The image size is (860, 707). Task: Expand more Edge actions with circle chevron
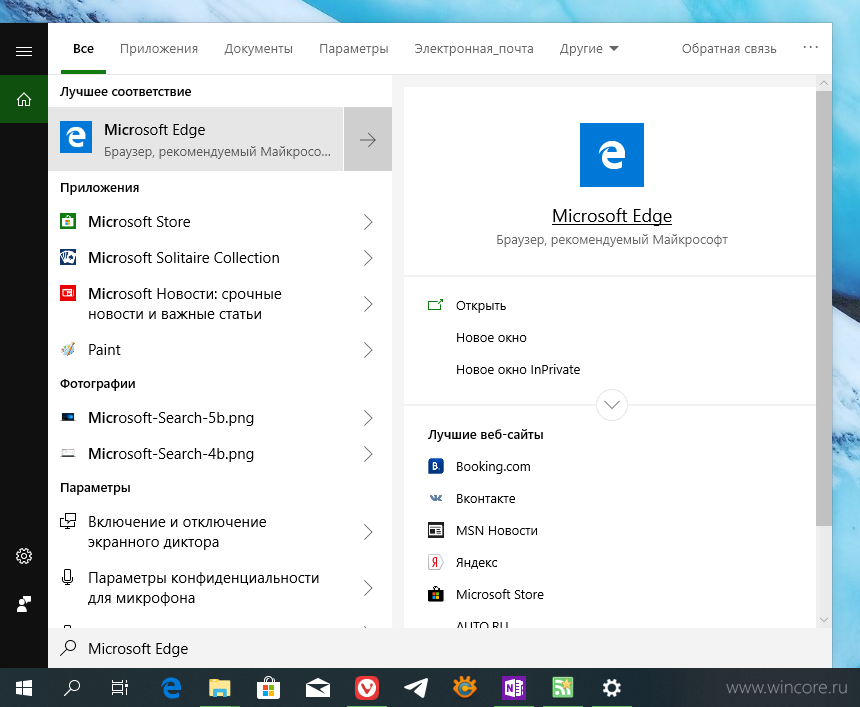tap(612, 405)
